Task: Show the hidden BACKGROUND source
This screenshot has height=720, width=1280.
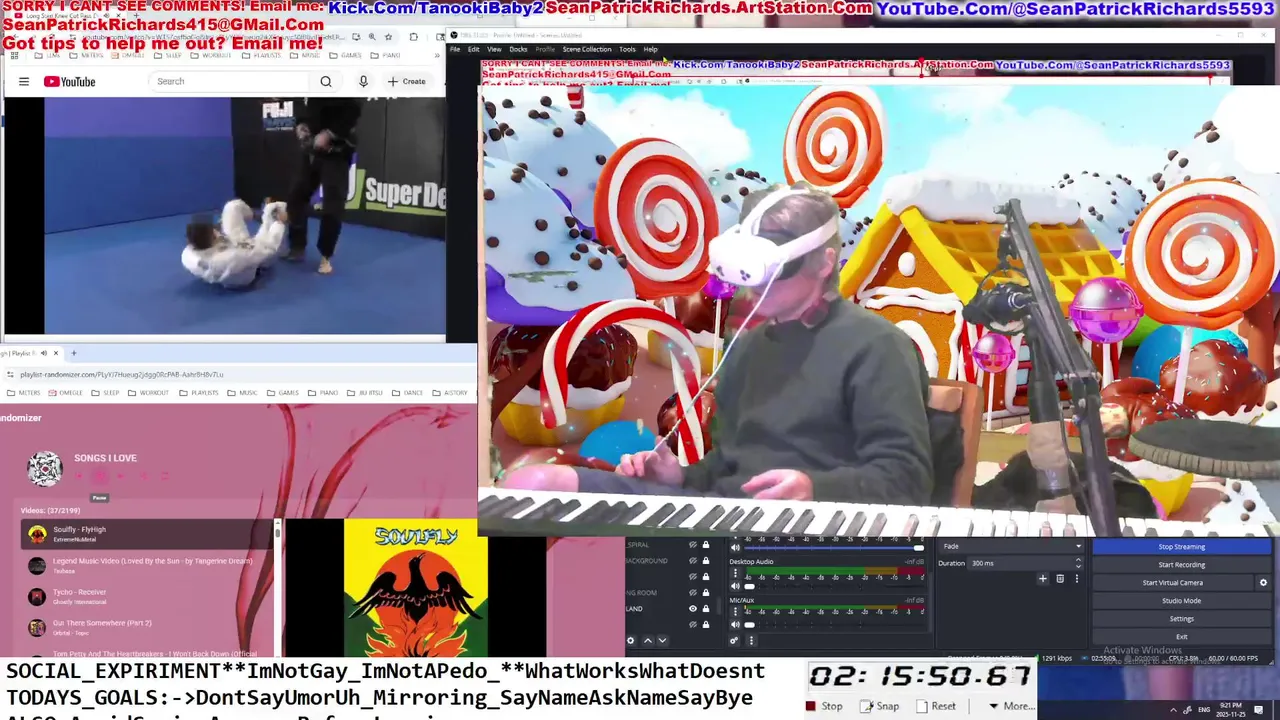Action: click(x=692, y=561)
